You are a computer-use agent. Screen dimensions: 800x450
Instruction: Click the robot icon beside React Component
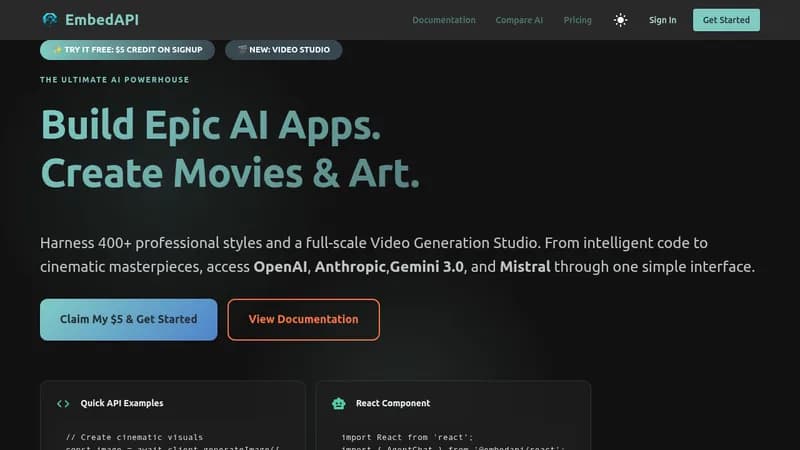(x=339, y=404)
